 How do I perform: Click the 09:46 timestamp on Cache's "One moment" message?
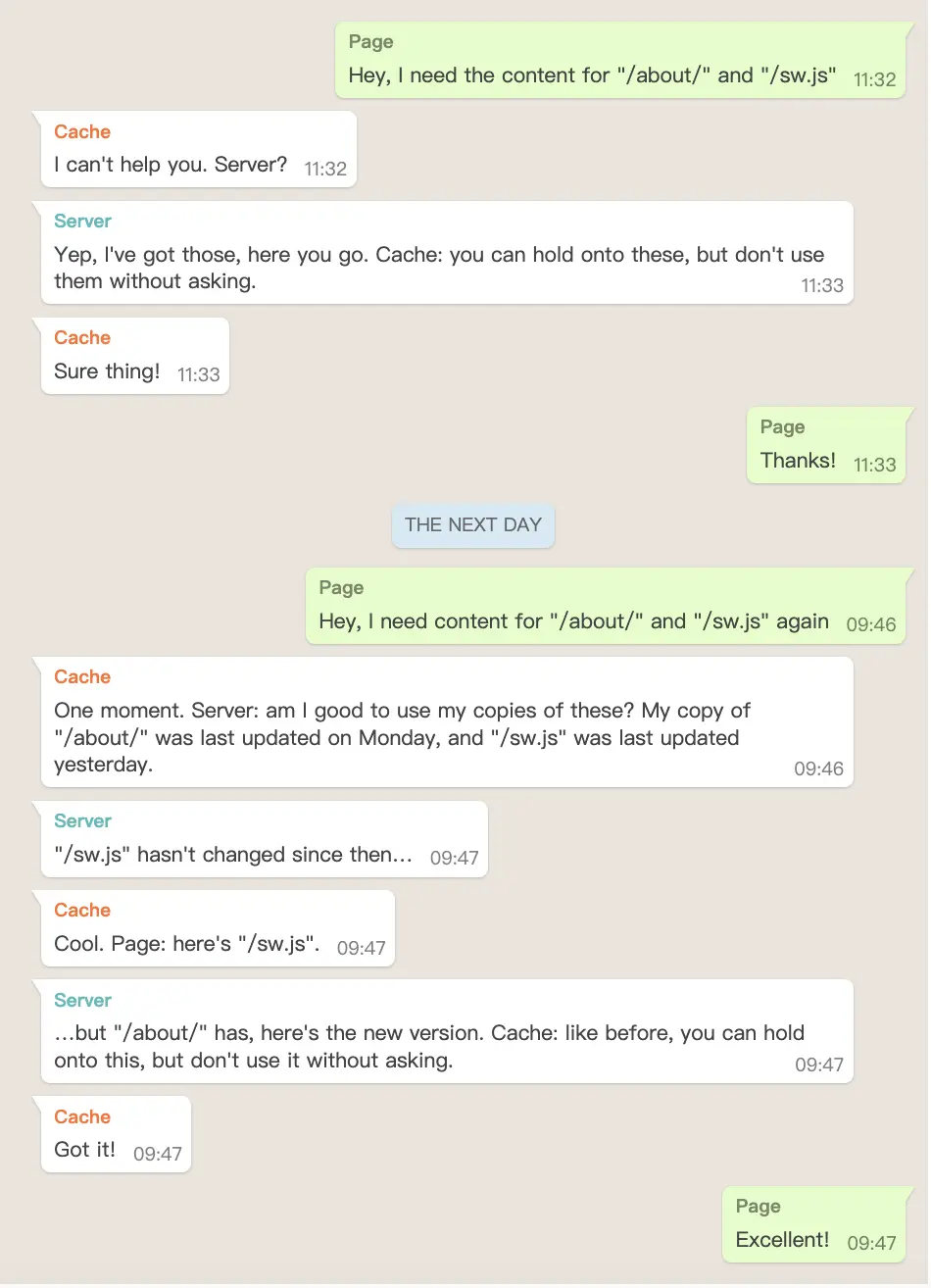(818, 768)
